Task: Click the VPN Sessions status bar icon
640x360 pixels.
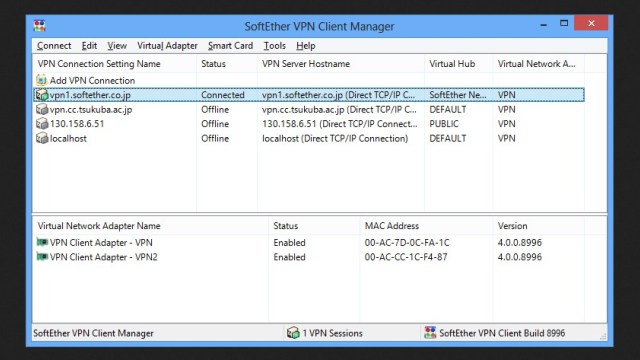Action: (293, 333)
